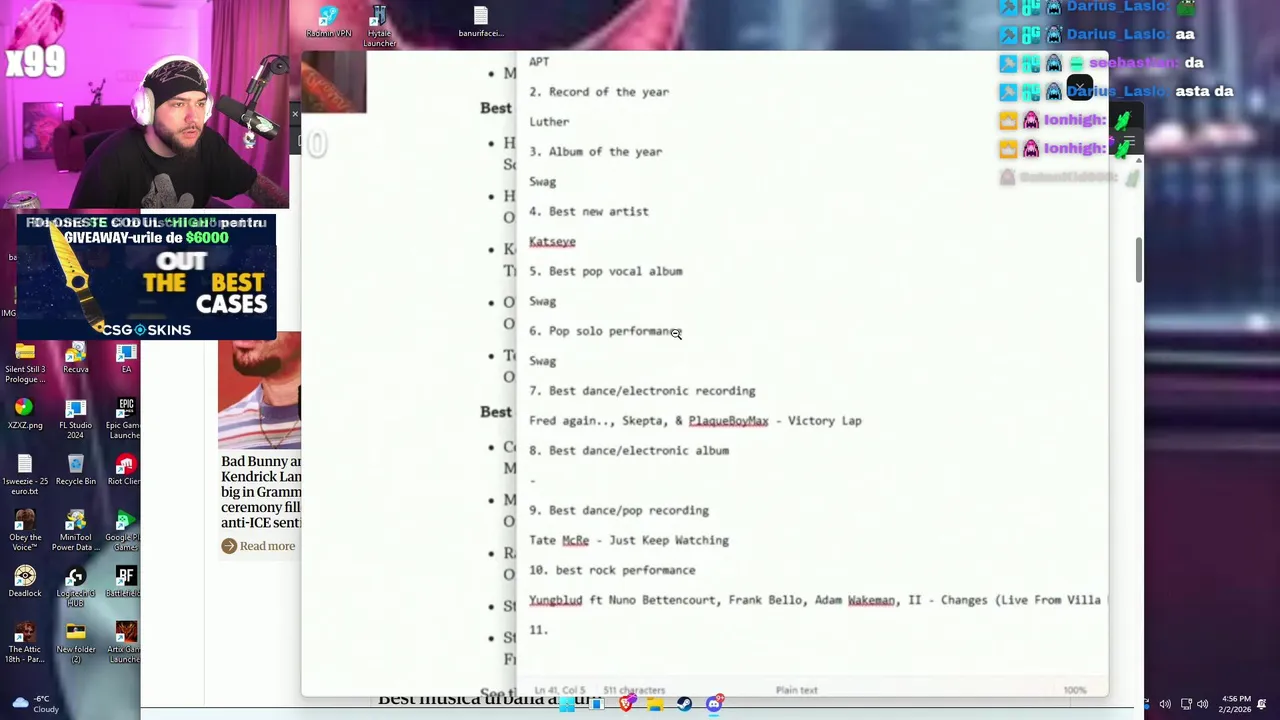Launch Deadlock from the desktop
This screenshot has height=720, width=1280.
point(25,582)
